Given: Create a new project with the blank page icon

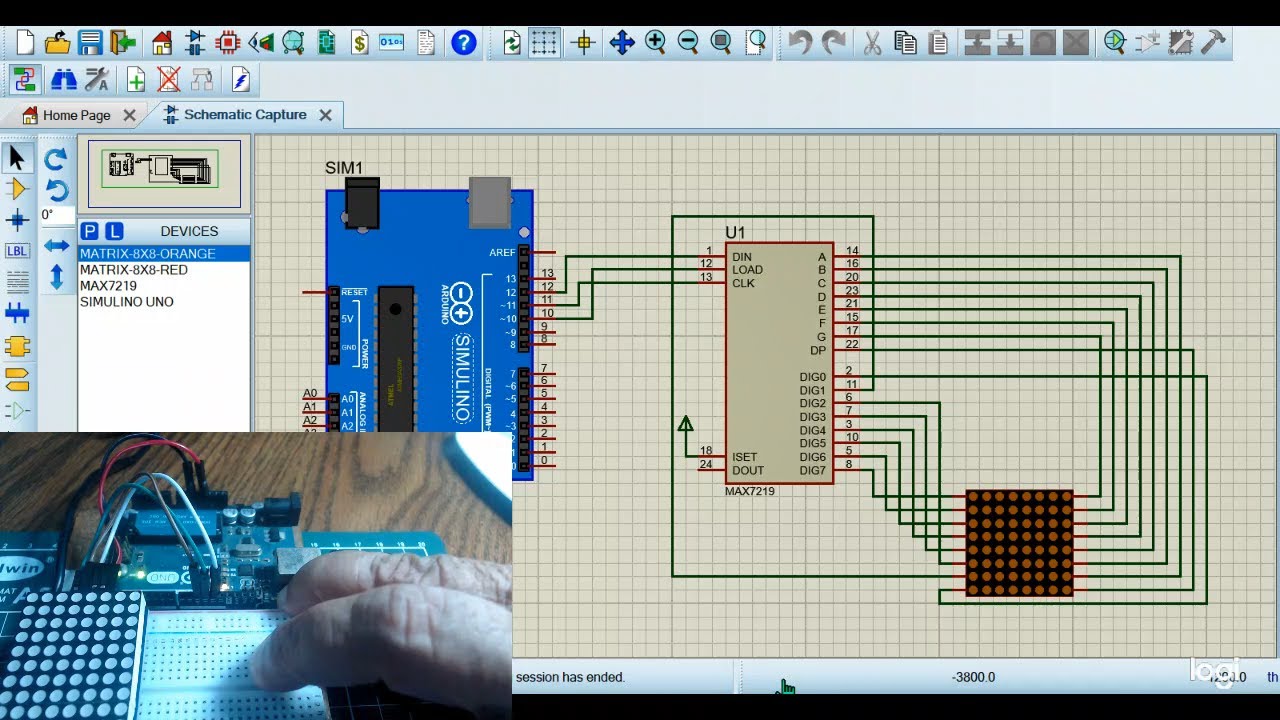Looking at the screenshot, I should (x=25, y=43).
